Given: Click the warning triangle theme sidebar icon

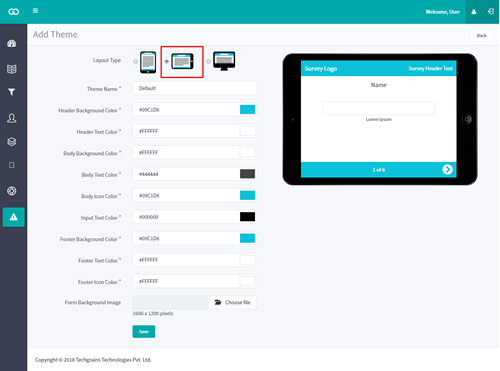Looking at the screenshot, I should pos(14,217).
